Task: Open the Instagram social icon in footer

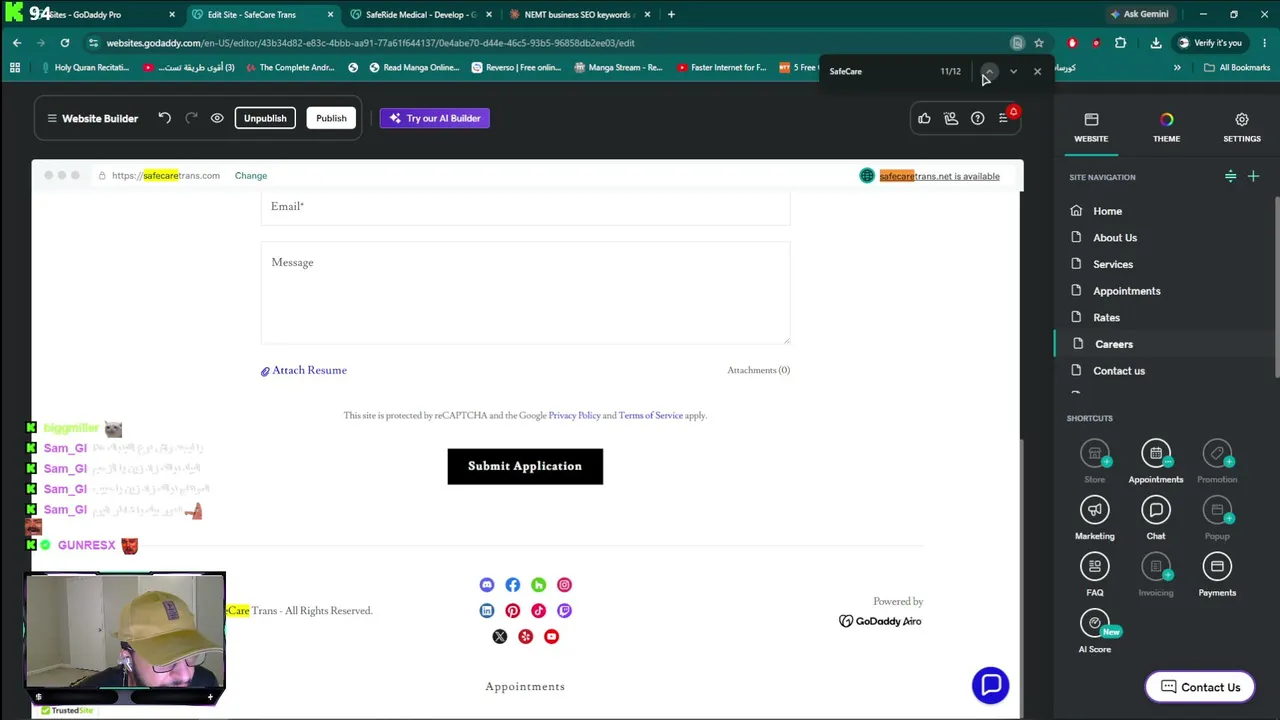Action: click(x=565, y=585)
